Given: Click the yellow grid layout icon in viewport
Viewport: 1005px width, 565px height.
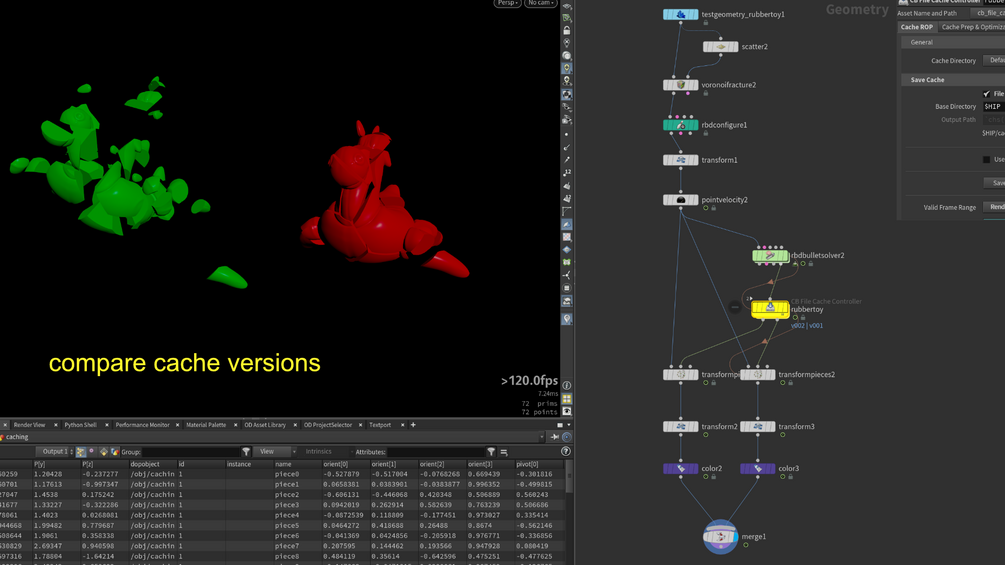Looking at the screenshot, I should click(x=567, y=398).
